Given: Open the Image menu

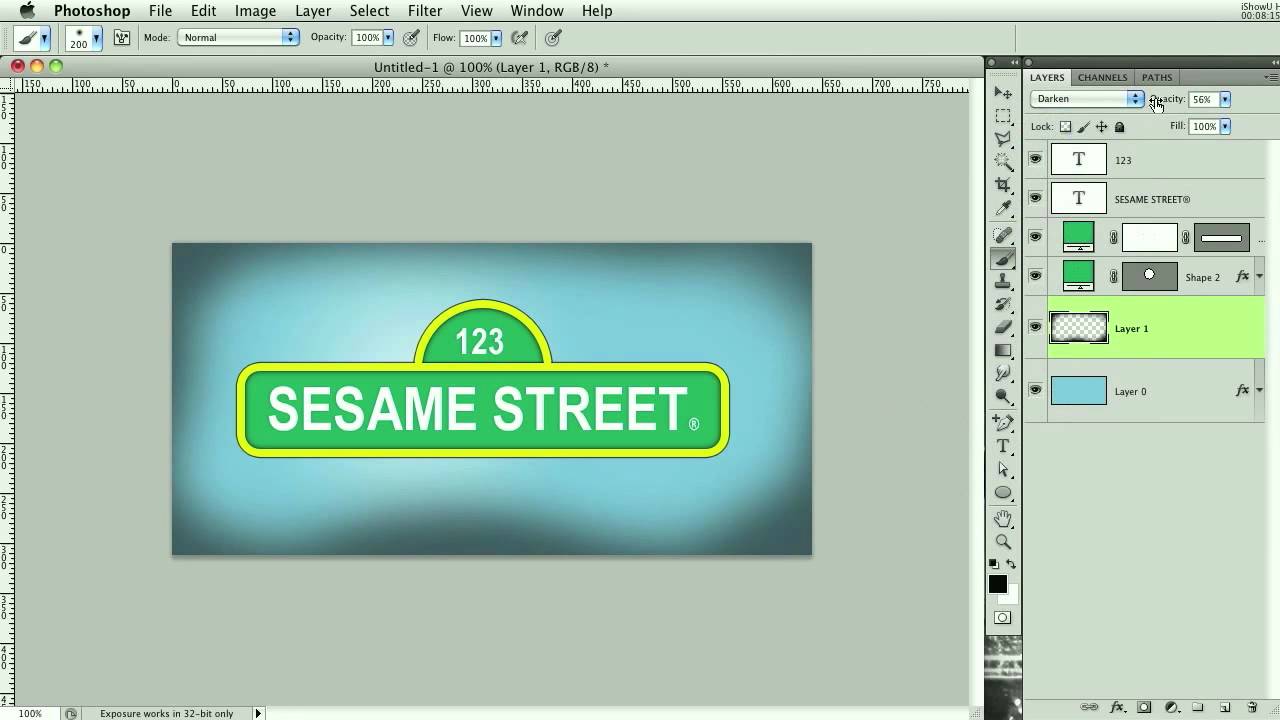Looking at the screenshot, I should (x=255, y=11).
